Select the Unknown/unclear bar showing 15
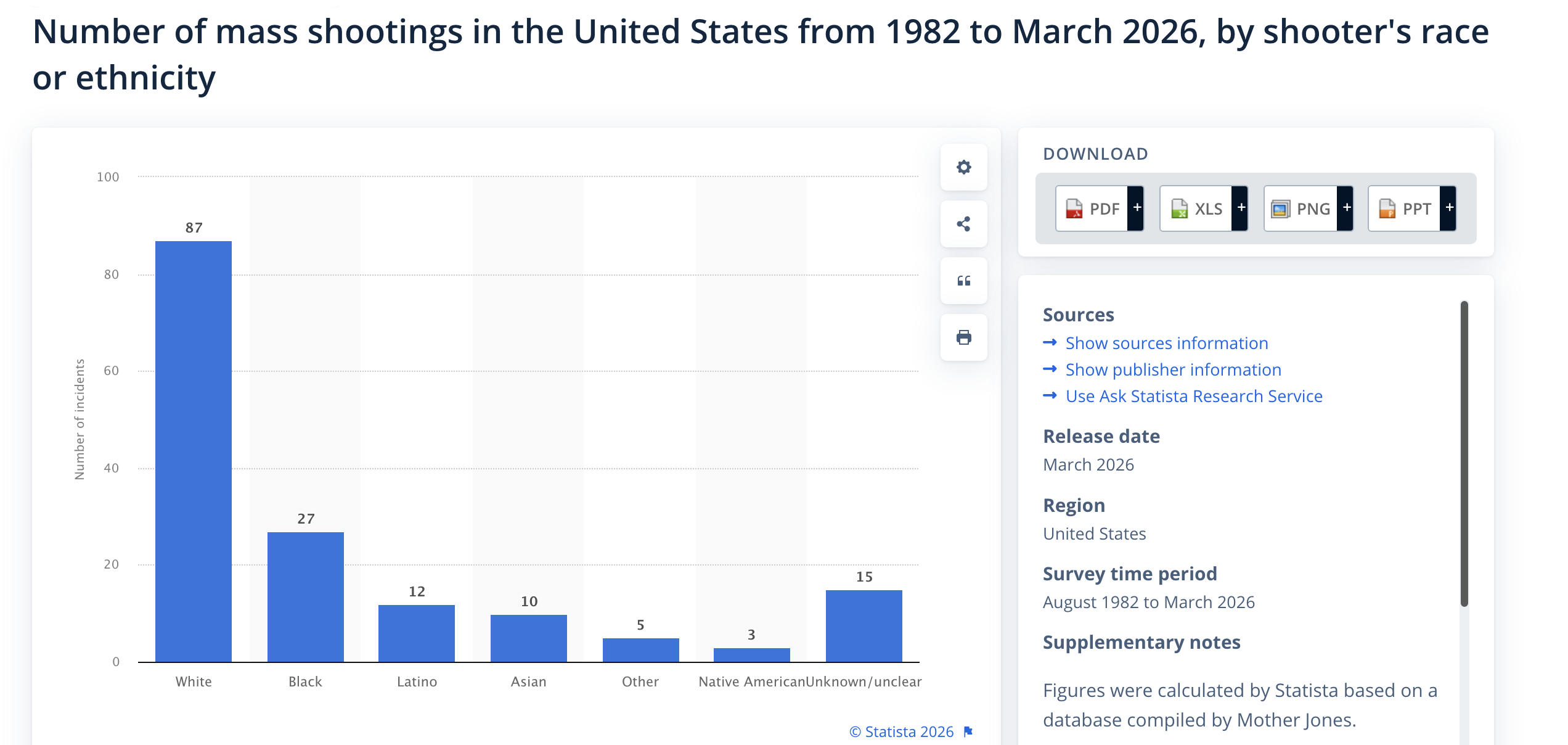Viewport: 1568px width, 745px height. click(864, 626)
